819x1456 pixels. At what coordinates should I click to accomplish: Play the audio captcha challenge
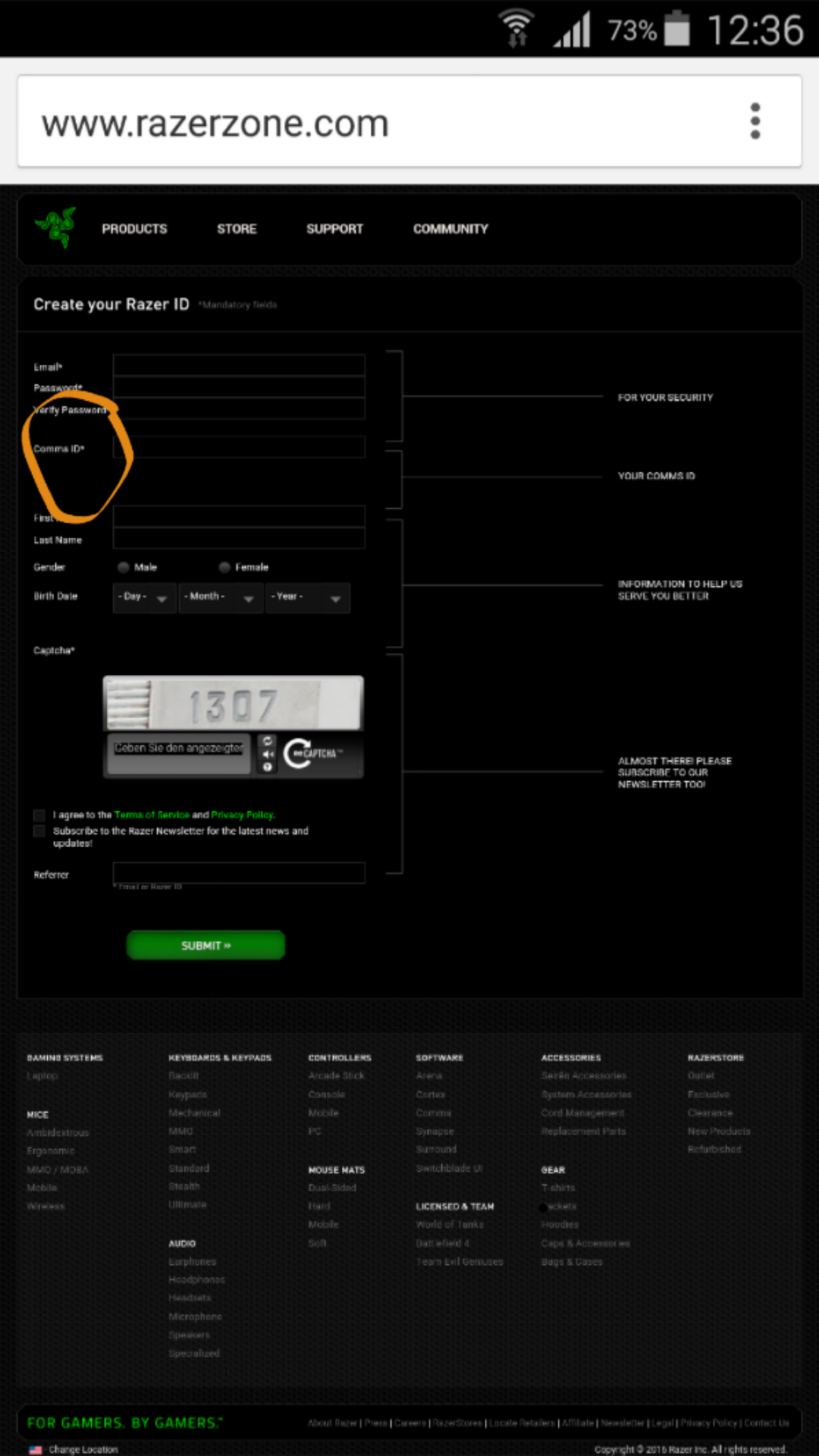tap(268, 754)
